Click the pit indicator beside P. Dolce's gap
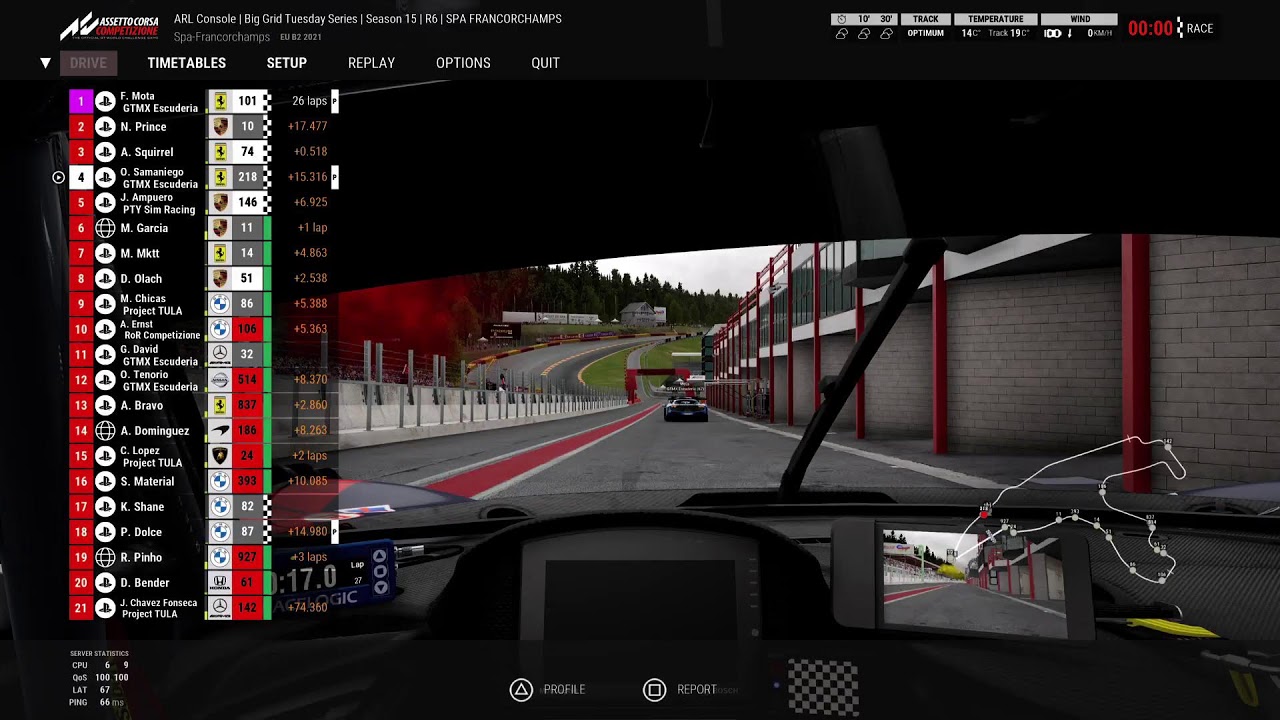Image resolution: width=1280 pixels, height=720 pixels. tap(334, 532)
